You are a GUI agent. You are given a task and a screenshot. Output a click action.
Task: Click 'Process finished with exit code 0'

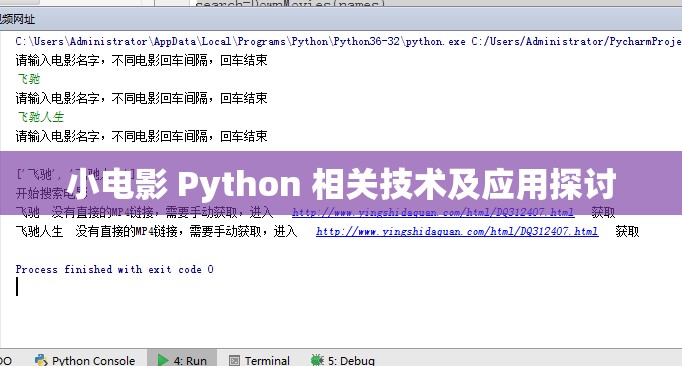(x=114, y=269)
